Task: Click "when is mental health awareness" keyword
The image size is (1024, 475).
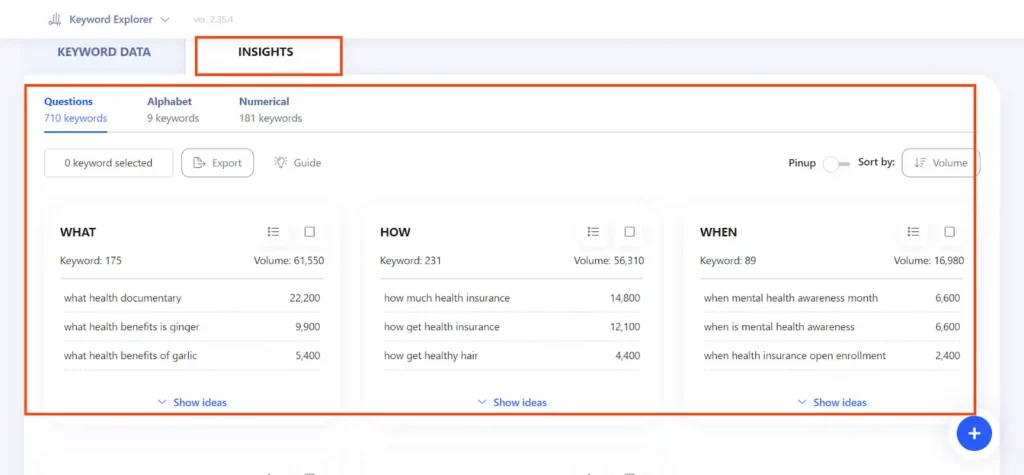Action: [x=779, y=327]
